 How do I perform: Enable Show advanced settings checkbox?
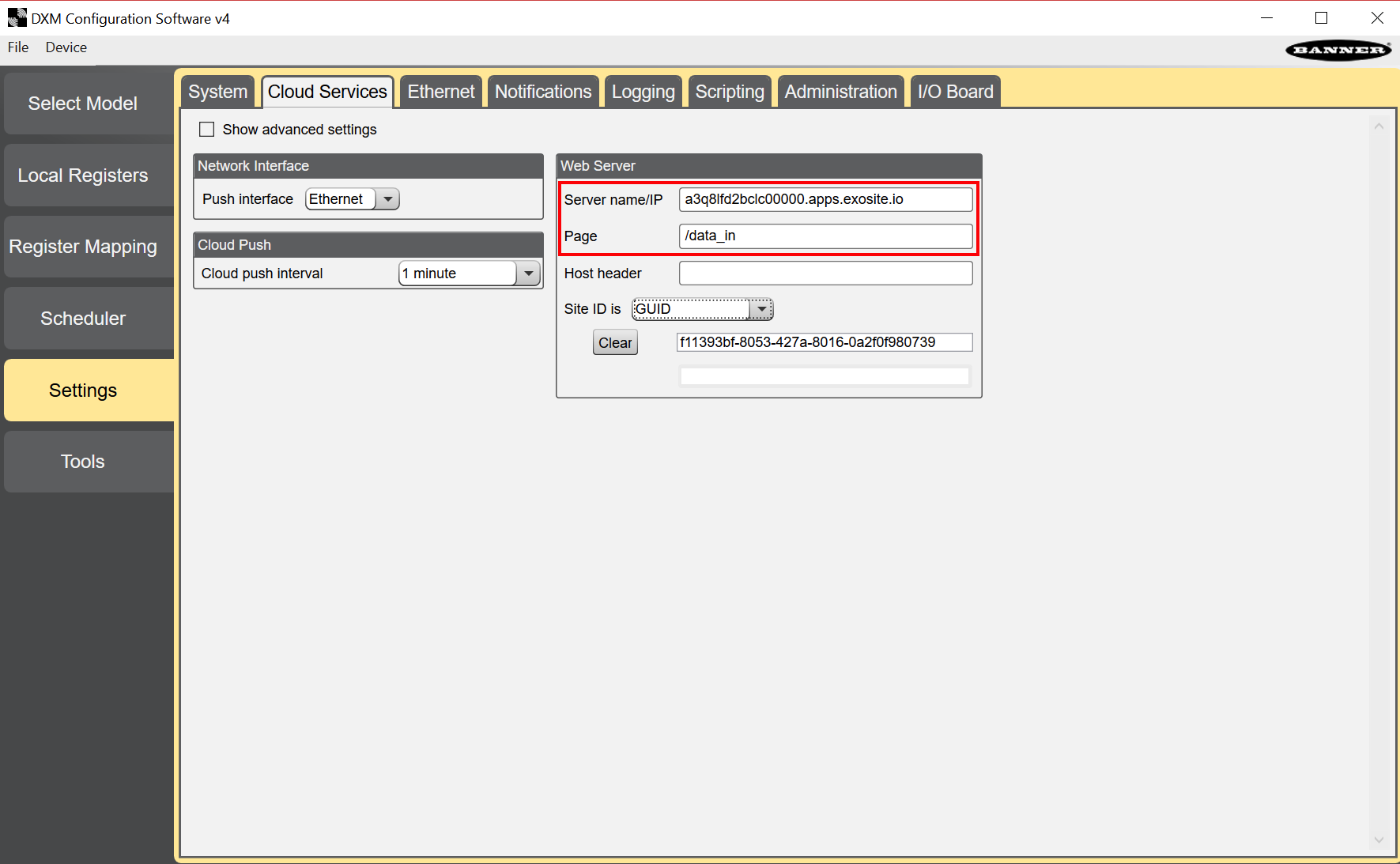(207, 129)
